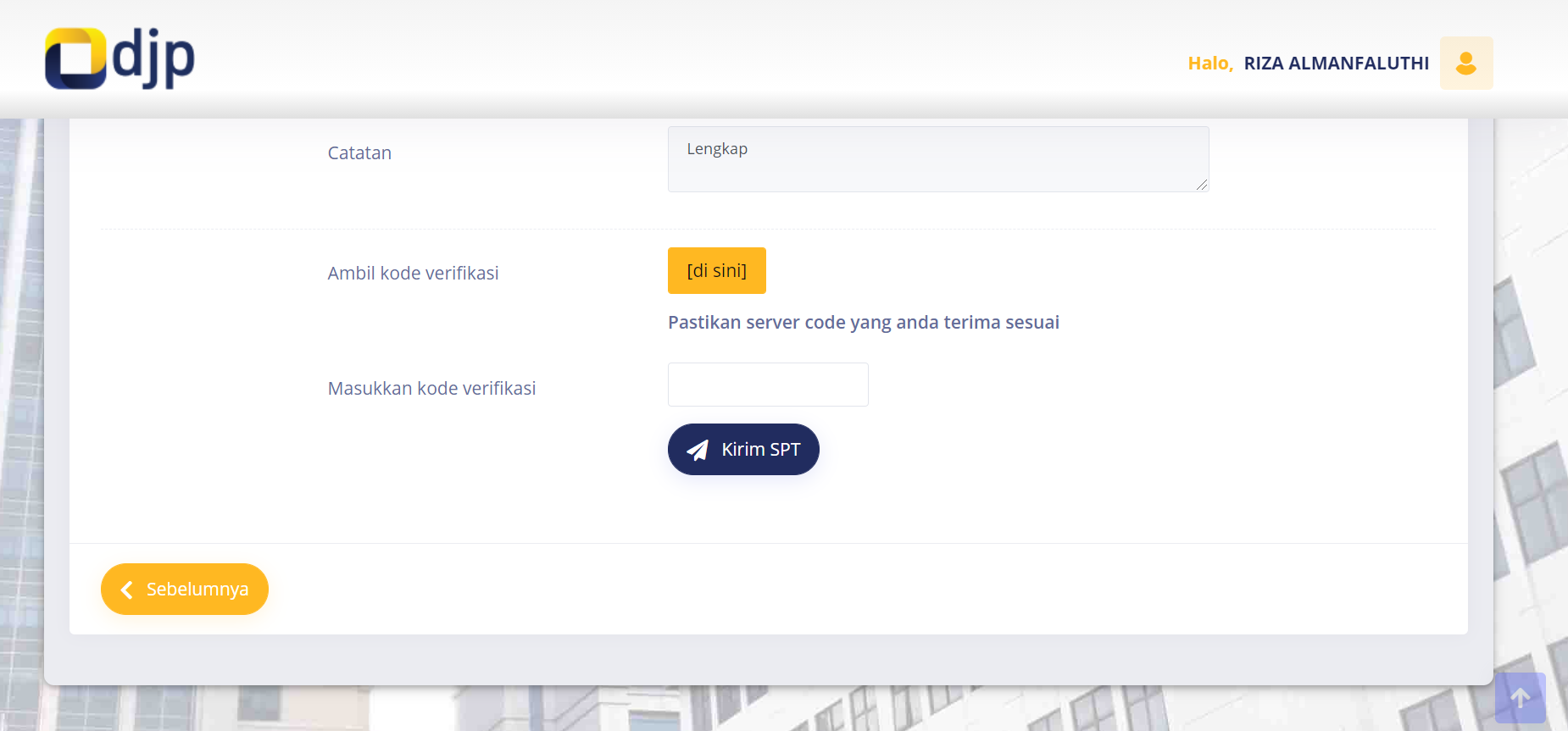
Task: Open user menu via RIZA ALMANFALUTHI name
Action: (x=1336, y=64)
